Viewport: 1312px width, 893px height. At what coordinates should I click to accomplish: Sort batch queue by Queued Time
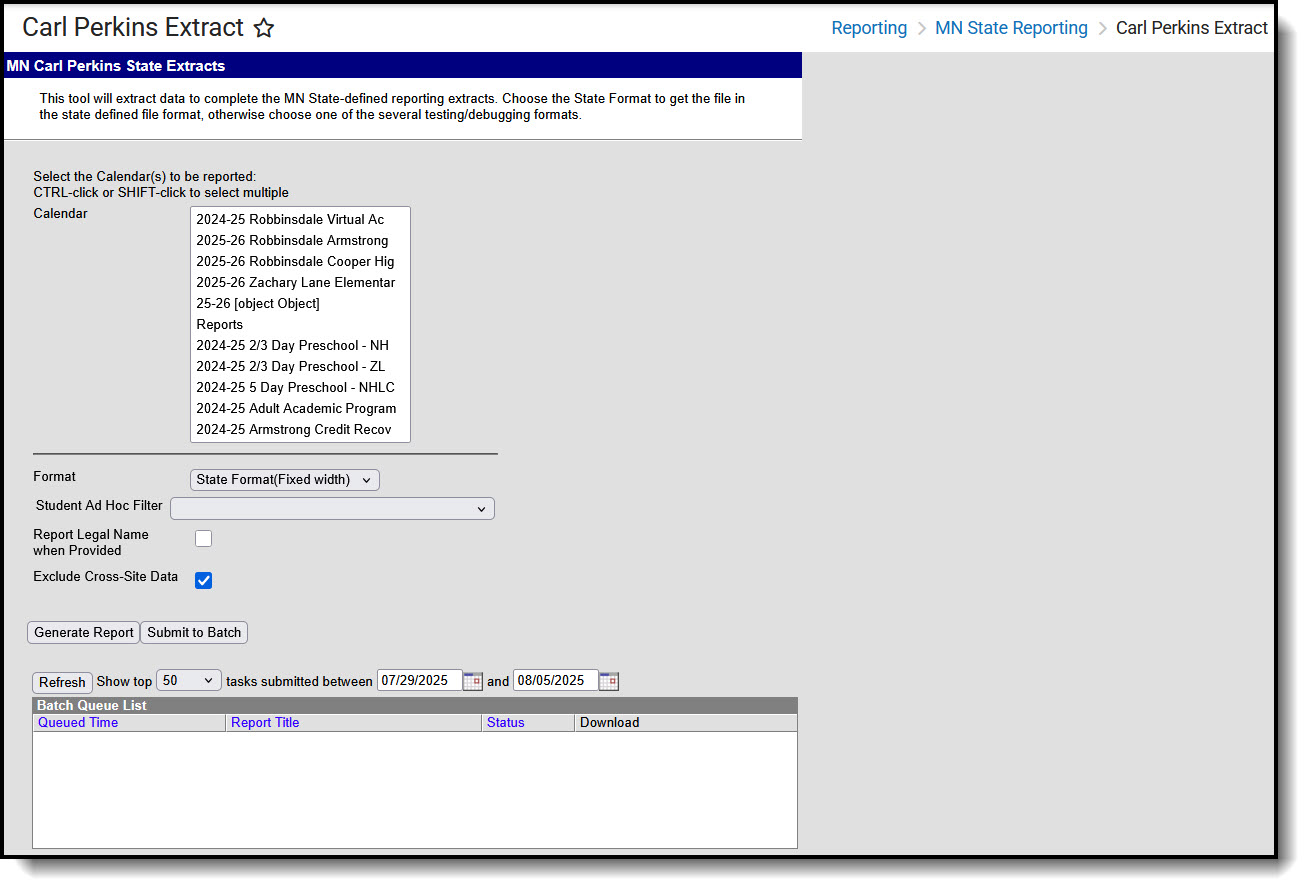coord(78,723)
